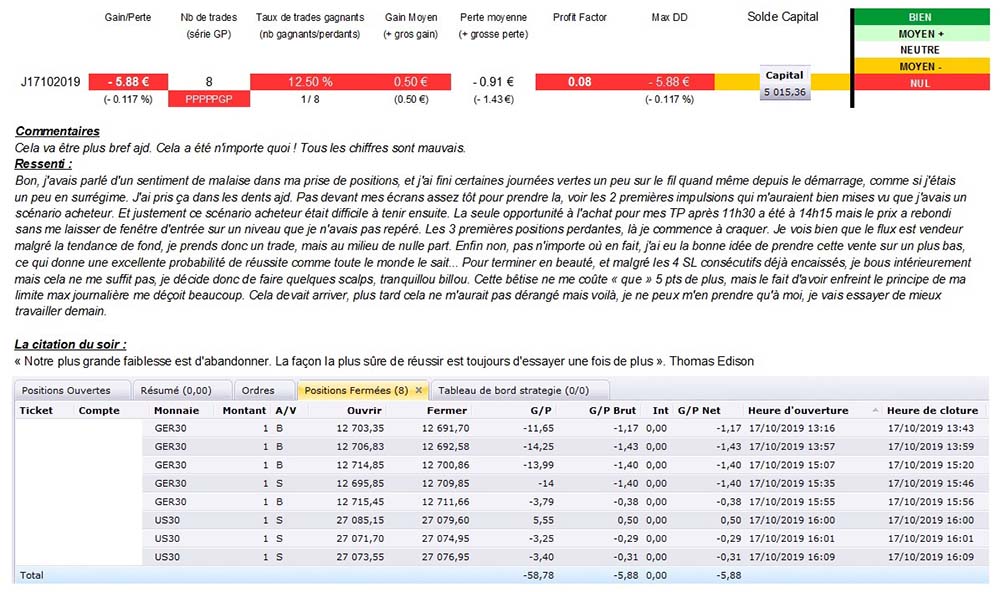1000x592 pixels.
Task: Click closing time 17/10/2019 13:43
Action: 930,428
